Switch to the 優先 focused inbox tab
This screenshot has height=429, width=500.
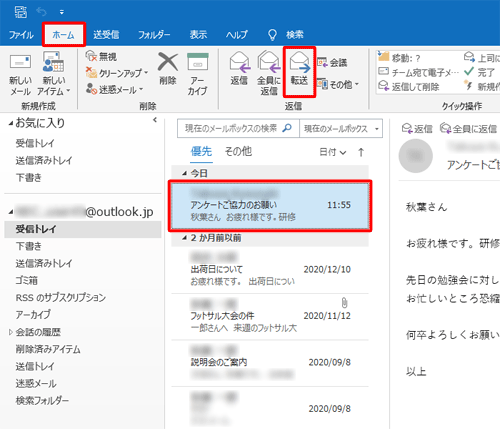tap(201, 152)
